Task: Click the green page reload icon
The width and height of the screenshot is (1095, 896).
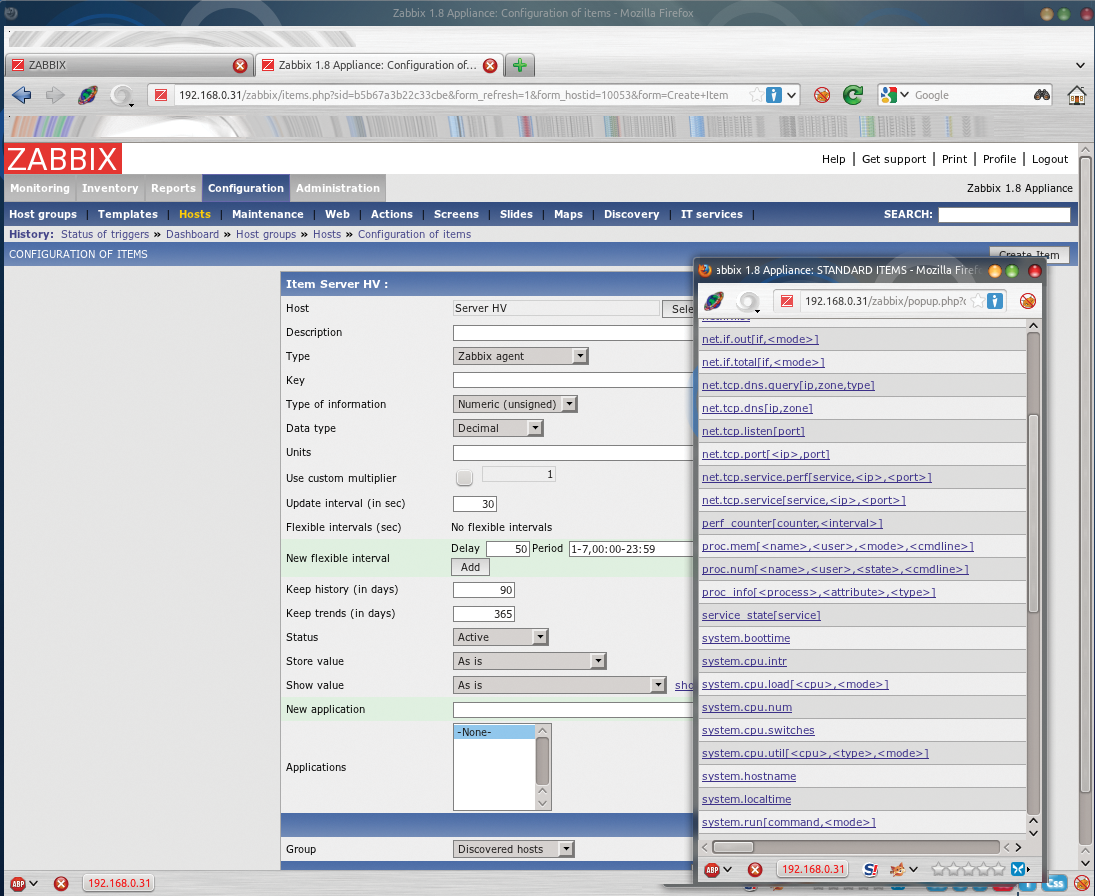Action: pyautogui.click(x=852, y=94)
